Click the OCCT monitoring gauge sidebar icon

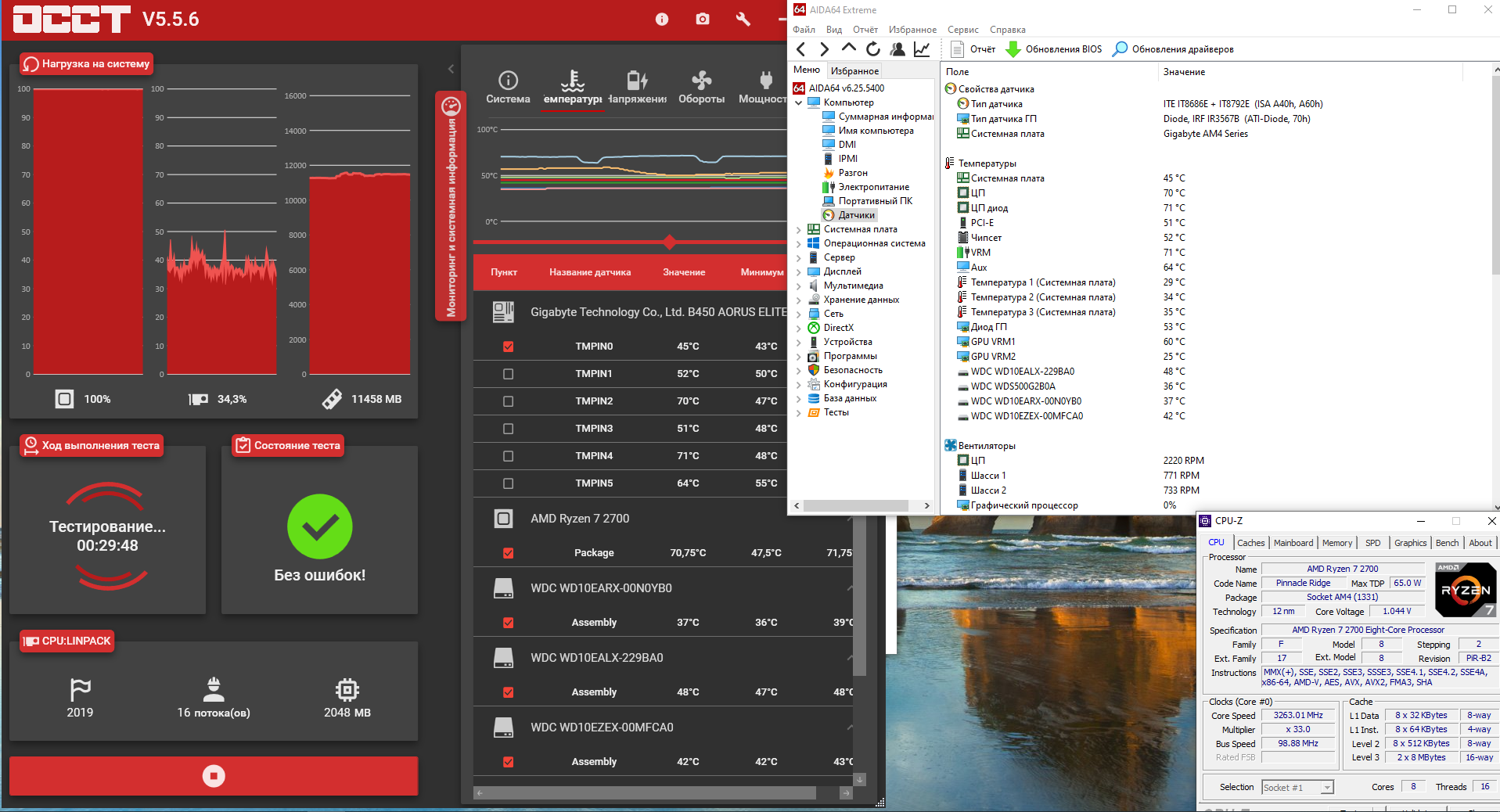click(451, 106)
